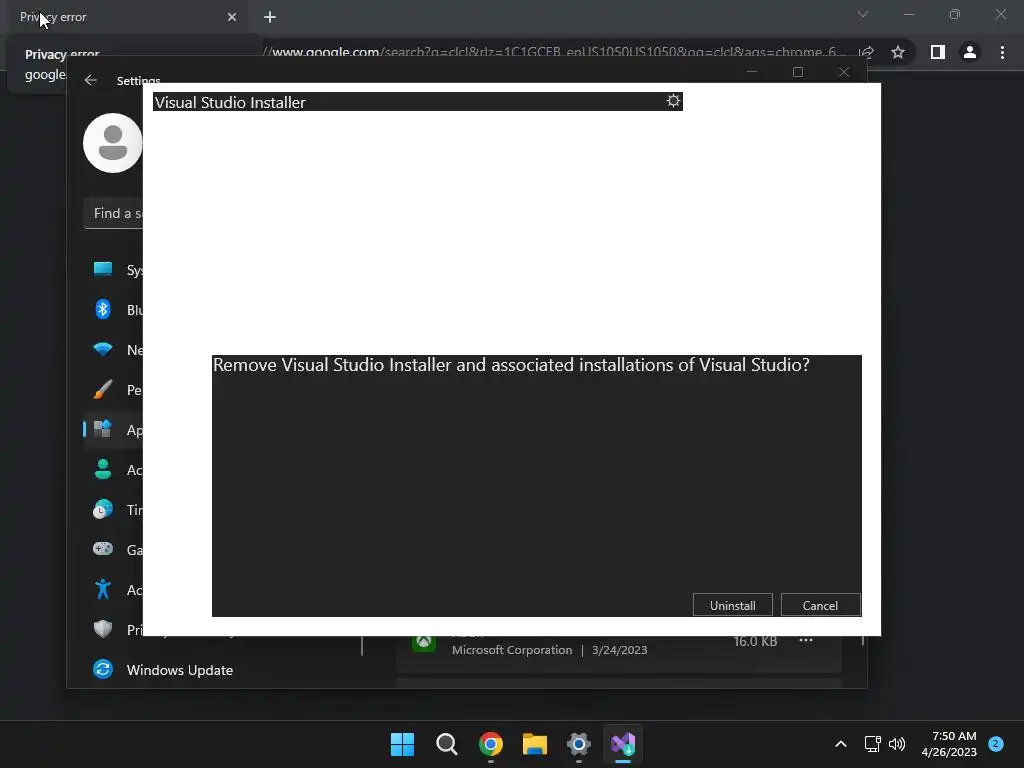
Task: Toggle Chrome side panel icon
Action: (x=937, y=52)
